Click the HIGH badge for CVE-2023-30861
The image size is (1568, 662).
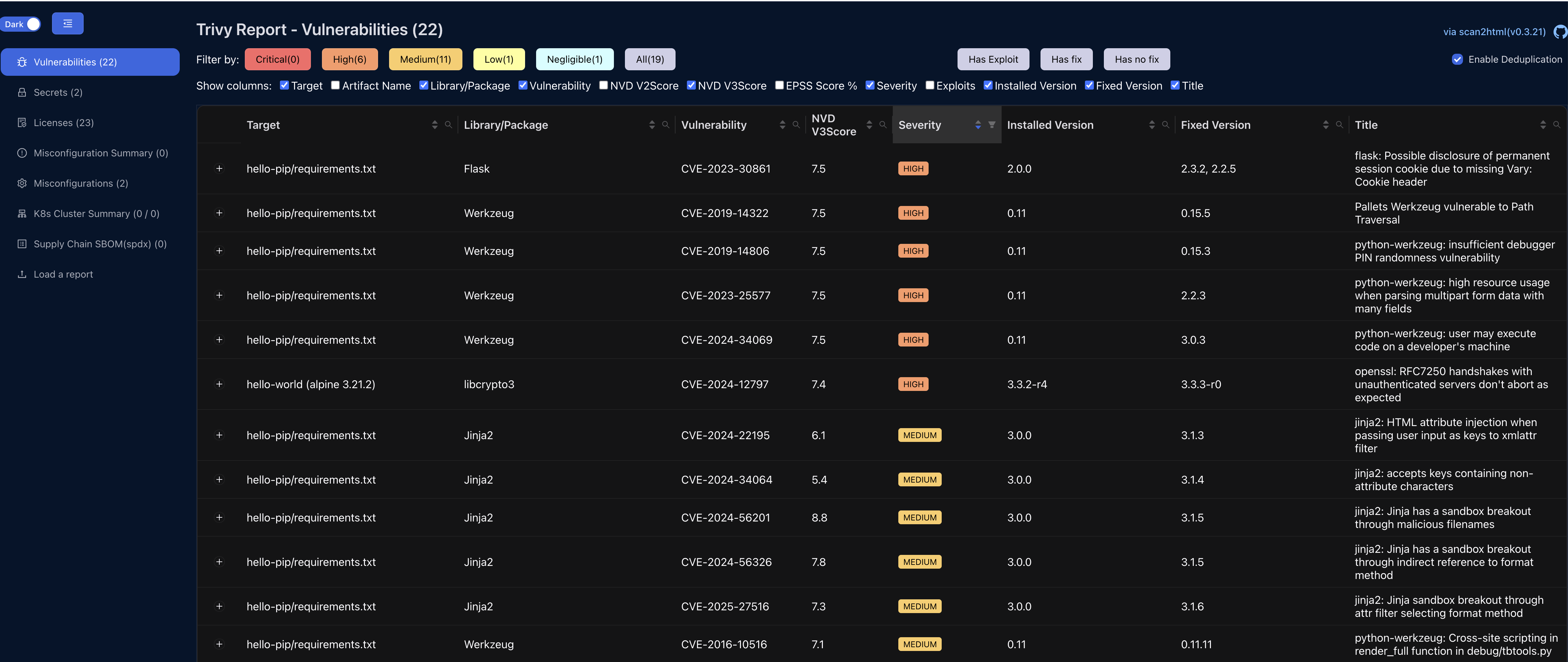pyautogui.click(x=913, y=169)
